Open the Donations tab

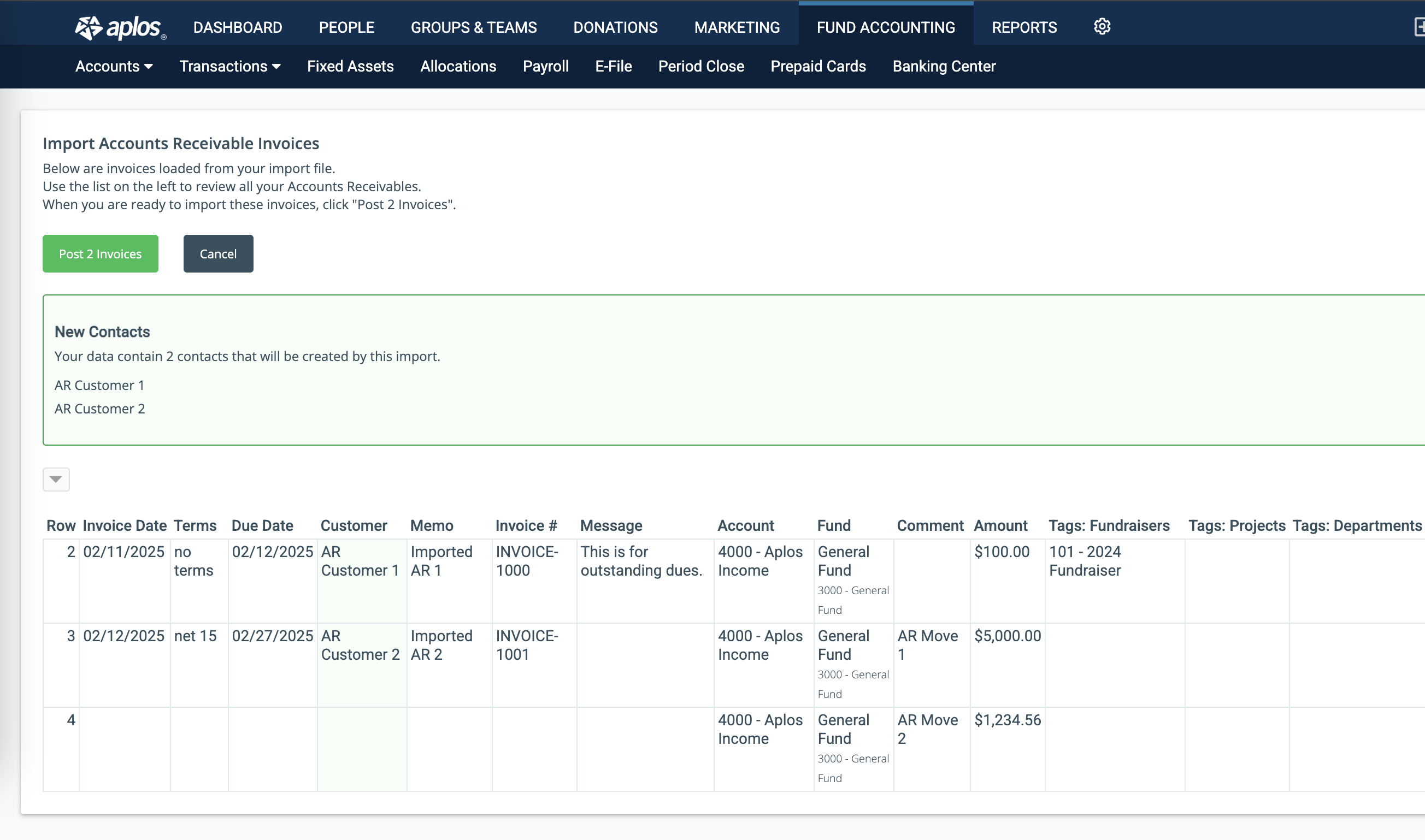pos(615,27)
